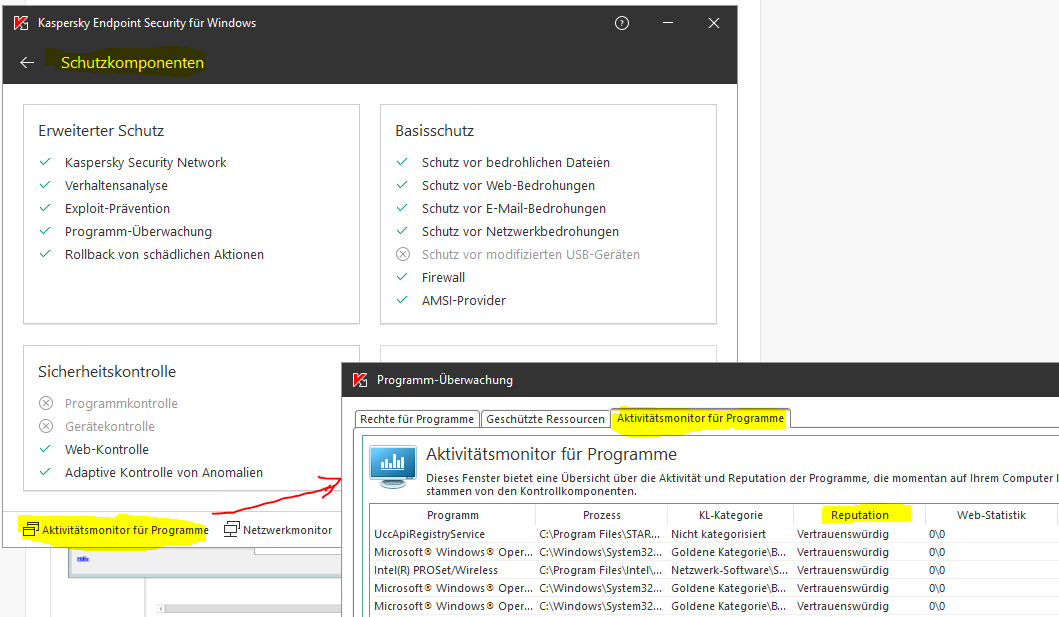
Task: Click the disabled icon beside Gerätekontrolle
Action: [46, 426]
